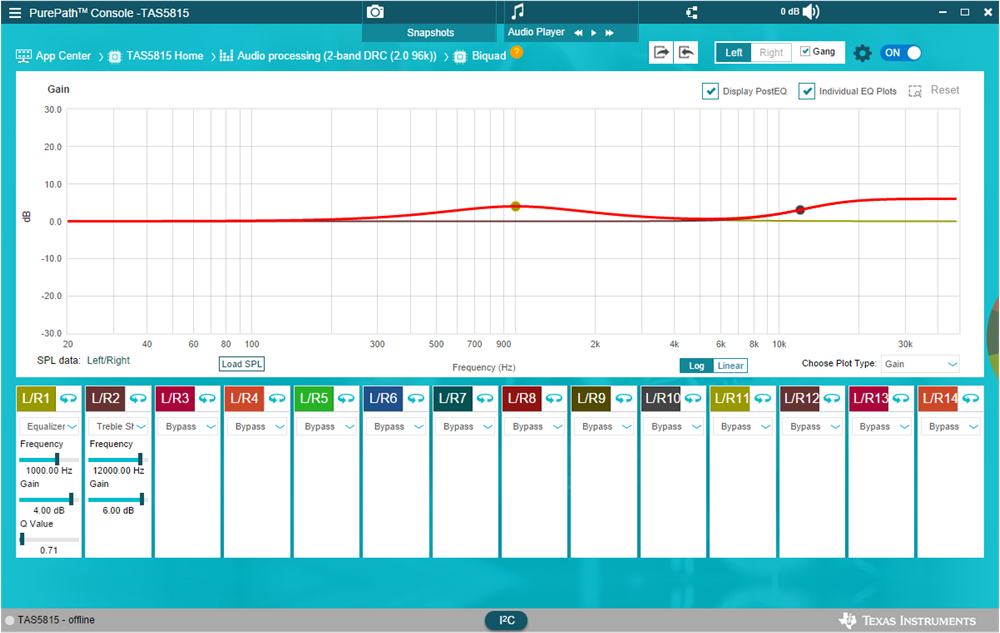Click the import arrow icon
This screenshot has width=1000, height=633.
click(x=686, y=53)
